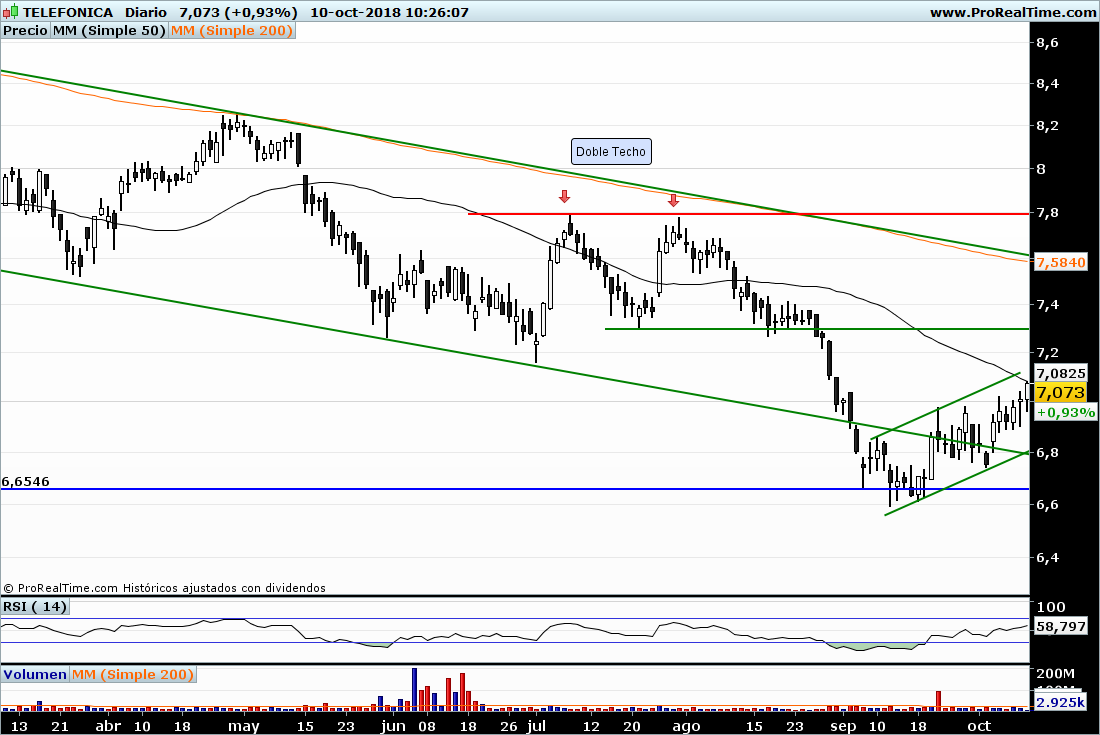
Task: Click the jun month label on time axis
Action: (x=394, y=726)
